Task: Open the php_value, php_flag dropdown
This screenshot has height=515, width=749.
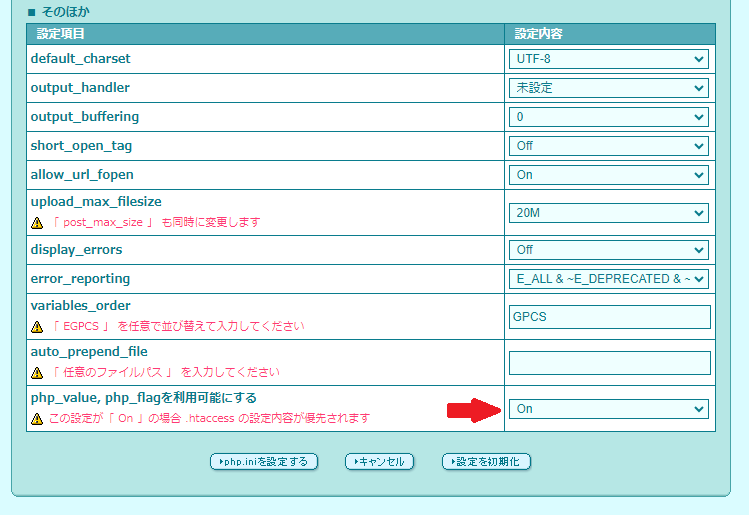Action: [x=609, y=409]
